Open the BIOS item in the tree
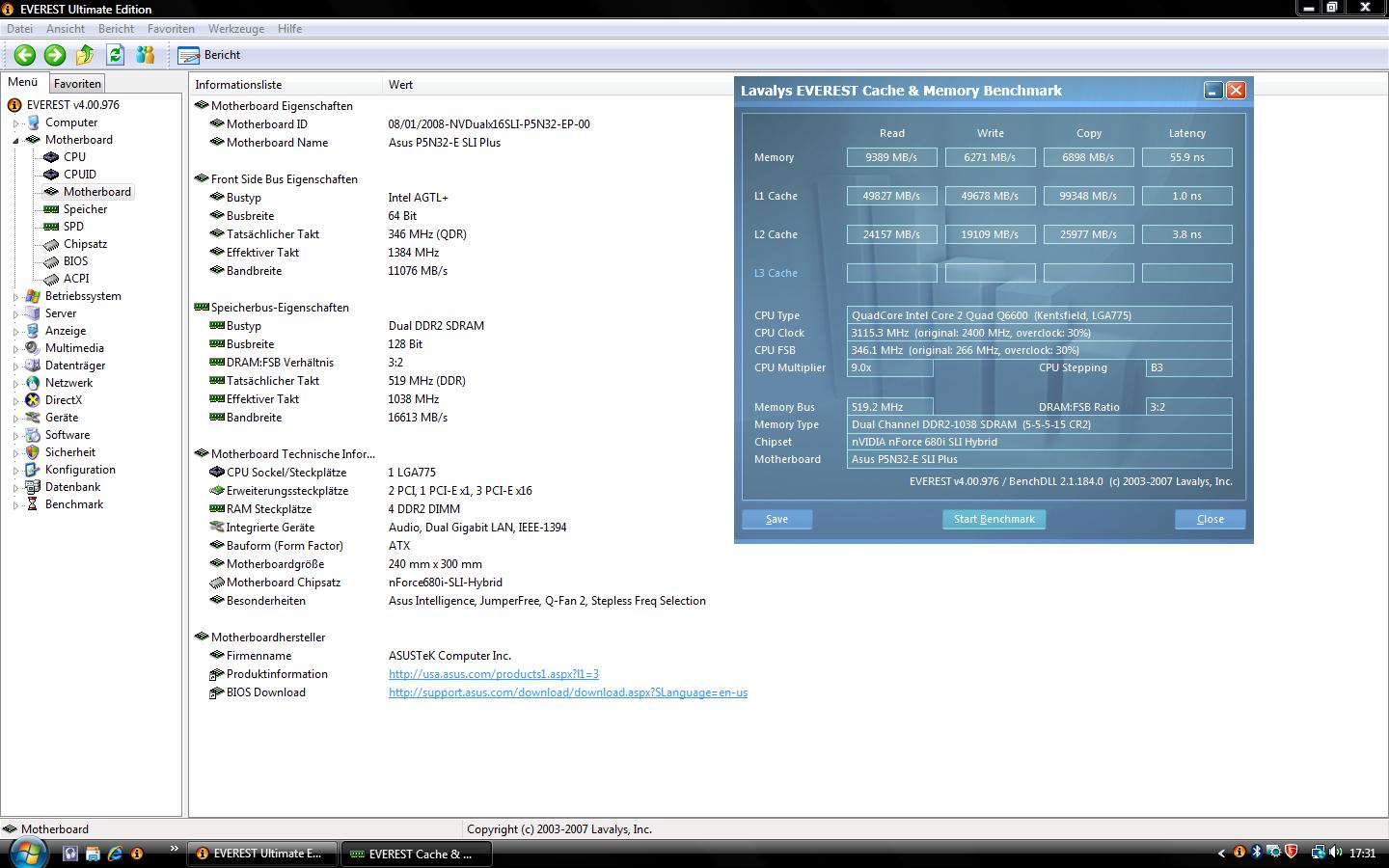1389x868 pixels. click(75, 261)
